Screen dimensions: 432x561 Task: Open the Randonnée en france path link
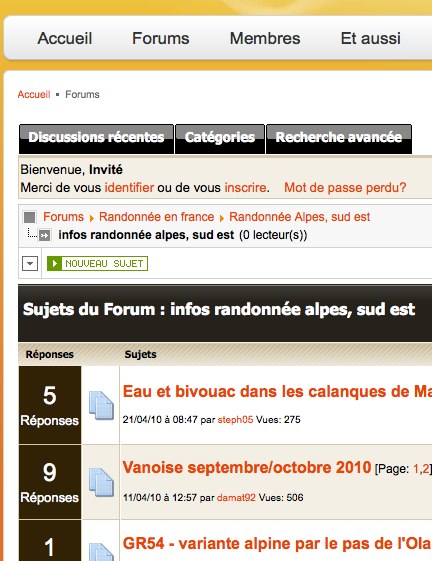tap(156, 217)
